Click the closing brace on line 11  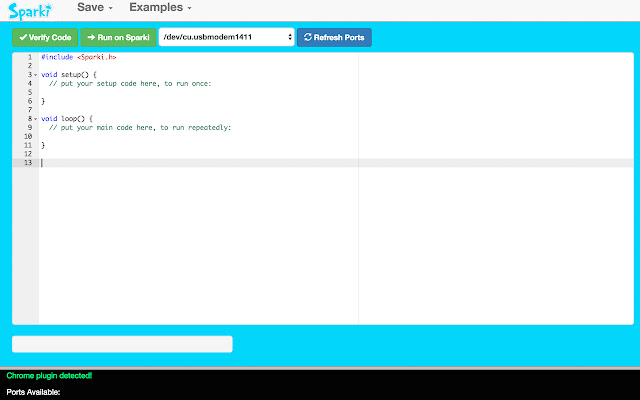click(43, 145)
